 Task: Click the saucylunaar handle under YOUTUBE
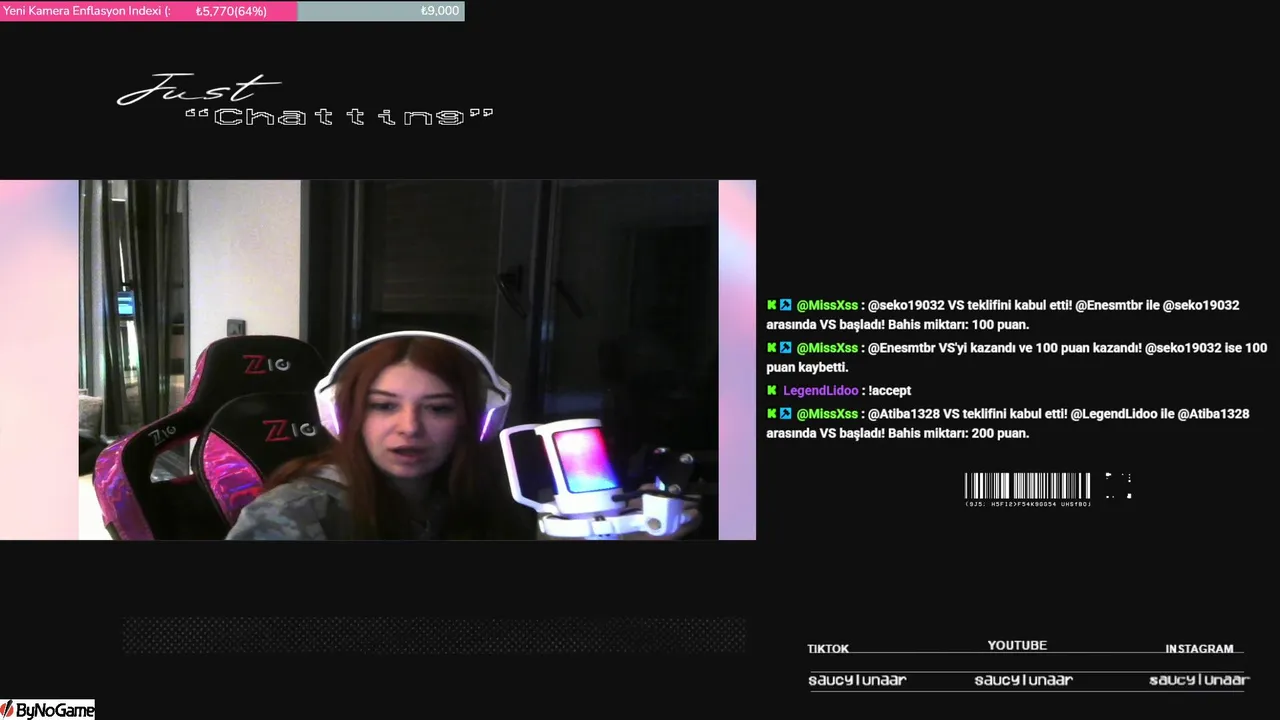tap(1023, 680)
